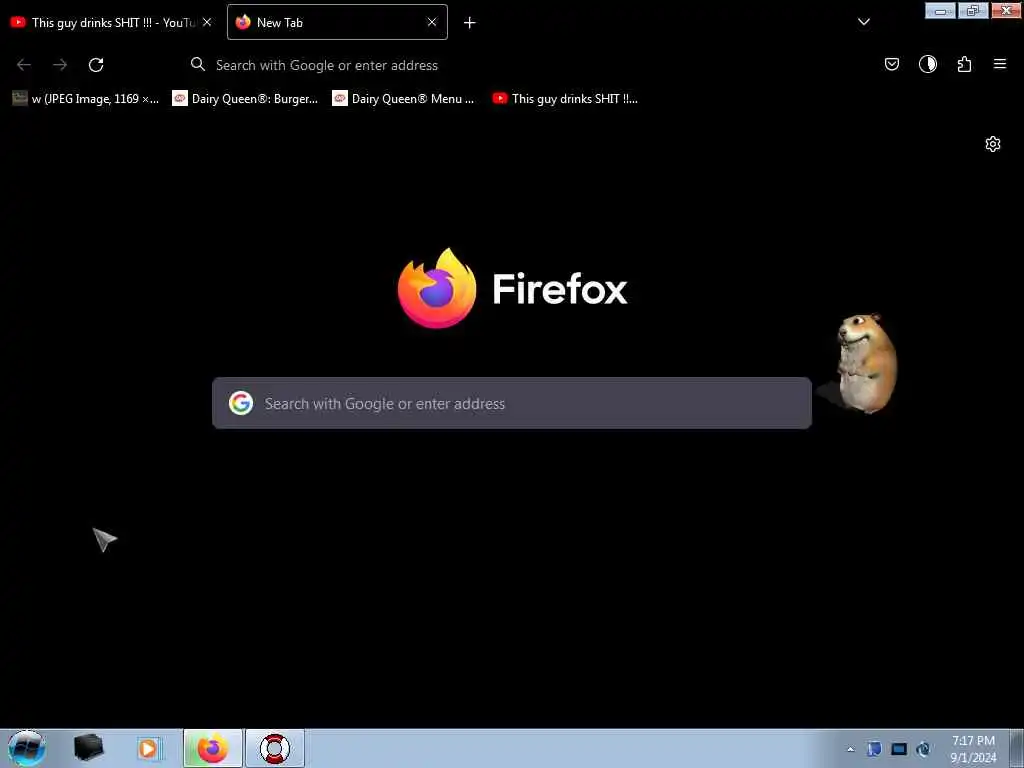Select the New Tab tab
The height and width of the screenshot is (768, 1024).
(337, 22)
